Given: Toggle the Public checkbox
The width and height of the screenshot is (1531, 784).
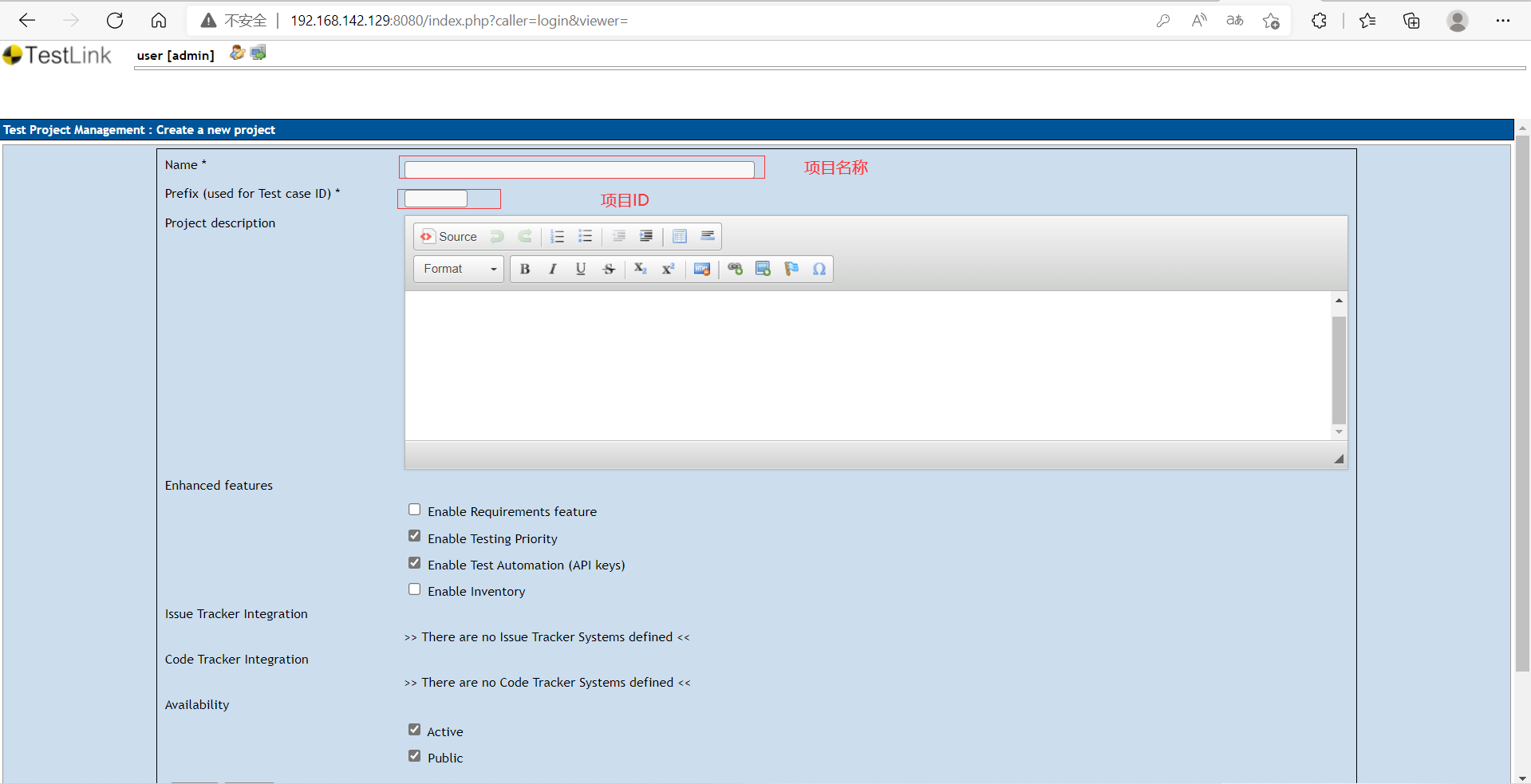Looking at the screenshot, I should (x=414, y=756).
